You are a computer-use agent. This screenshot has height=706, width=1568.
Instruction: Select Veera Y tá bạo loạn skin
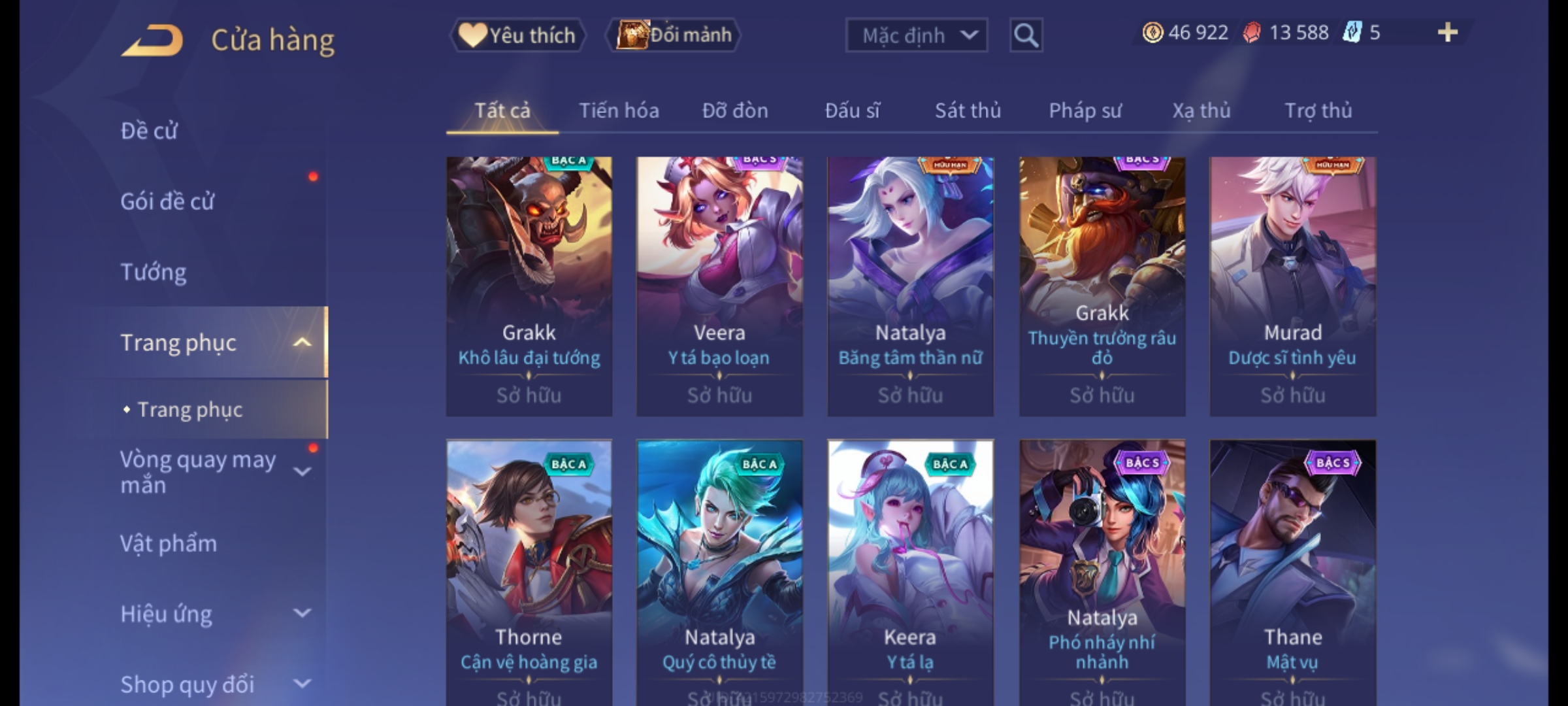(x=719, y=286)
